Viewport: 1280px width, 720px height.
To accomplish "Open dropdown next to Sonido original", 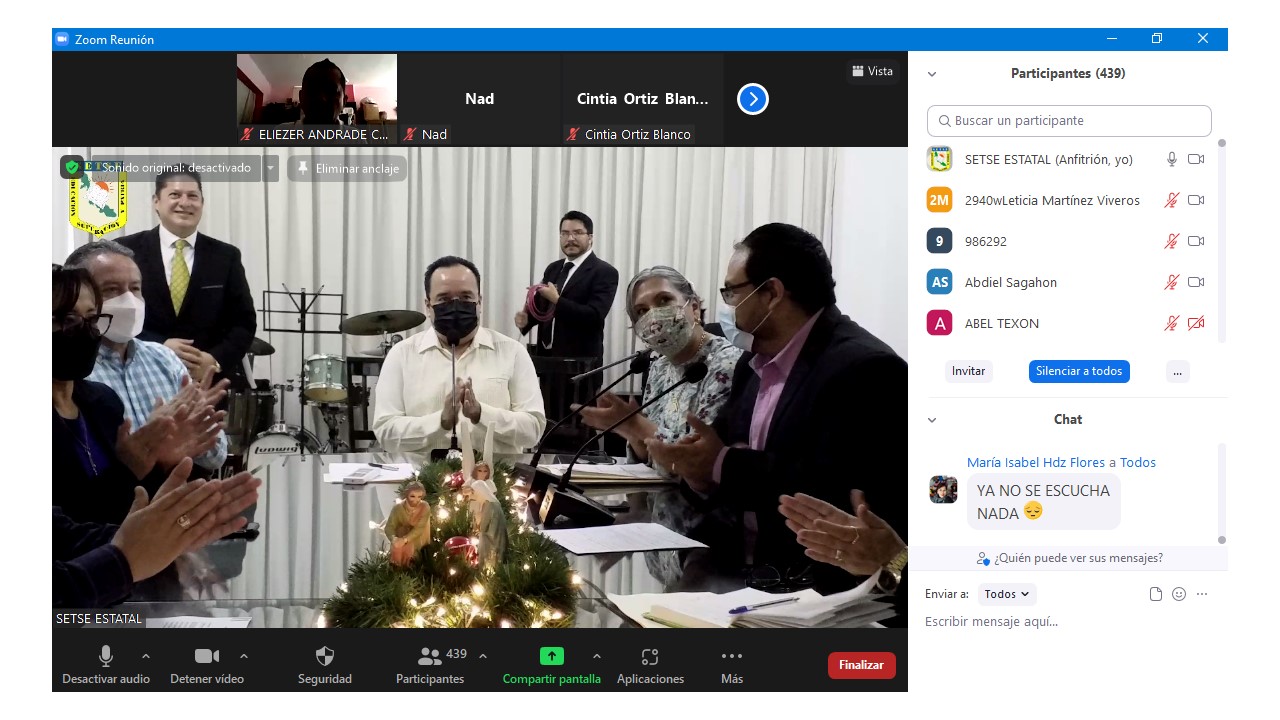I will (271, 168).
